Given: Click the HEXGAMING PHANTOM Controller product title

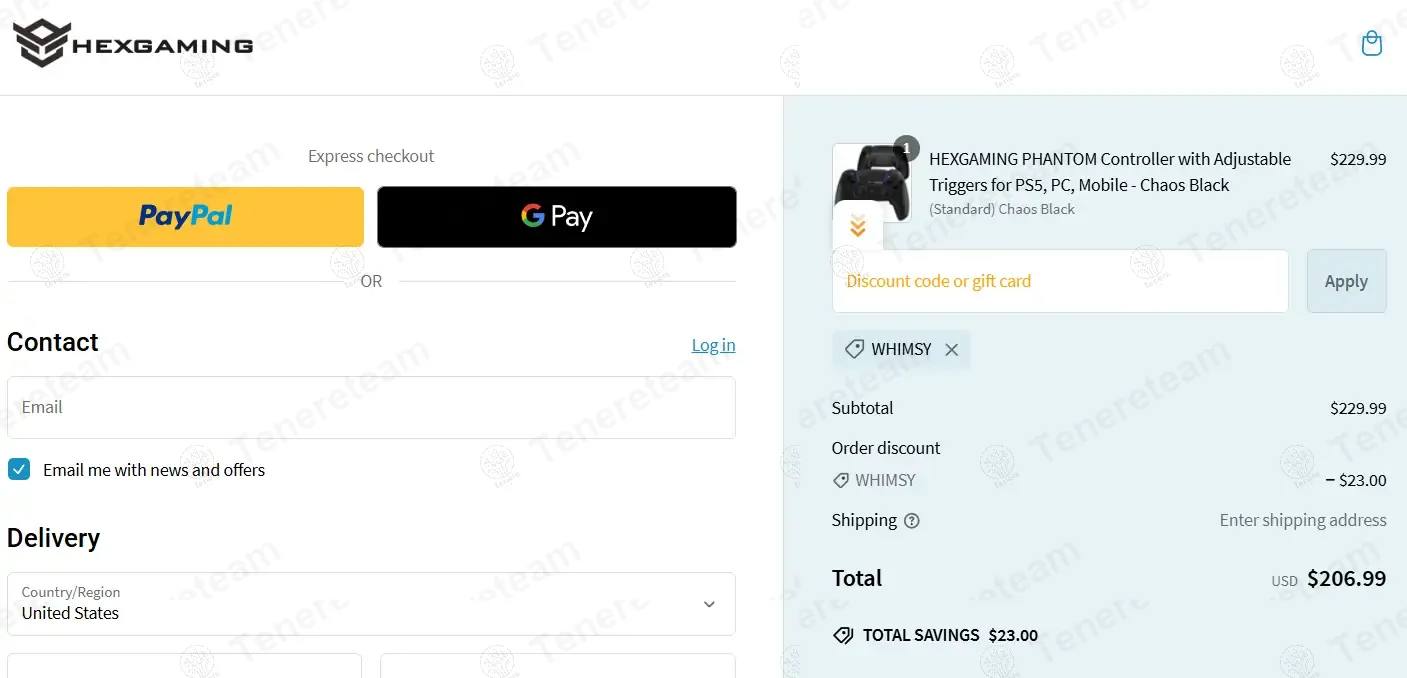Looking at the screenshot, I should [x=1109, y=172].
